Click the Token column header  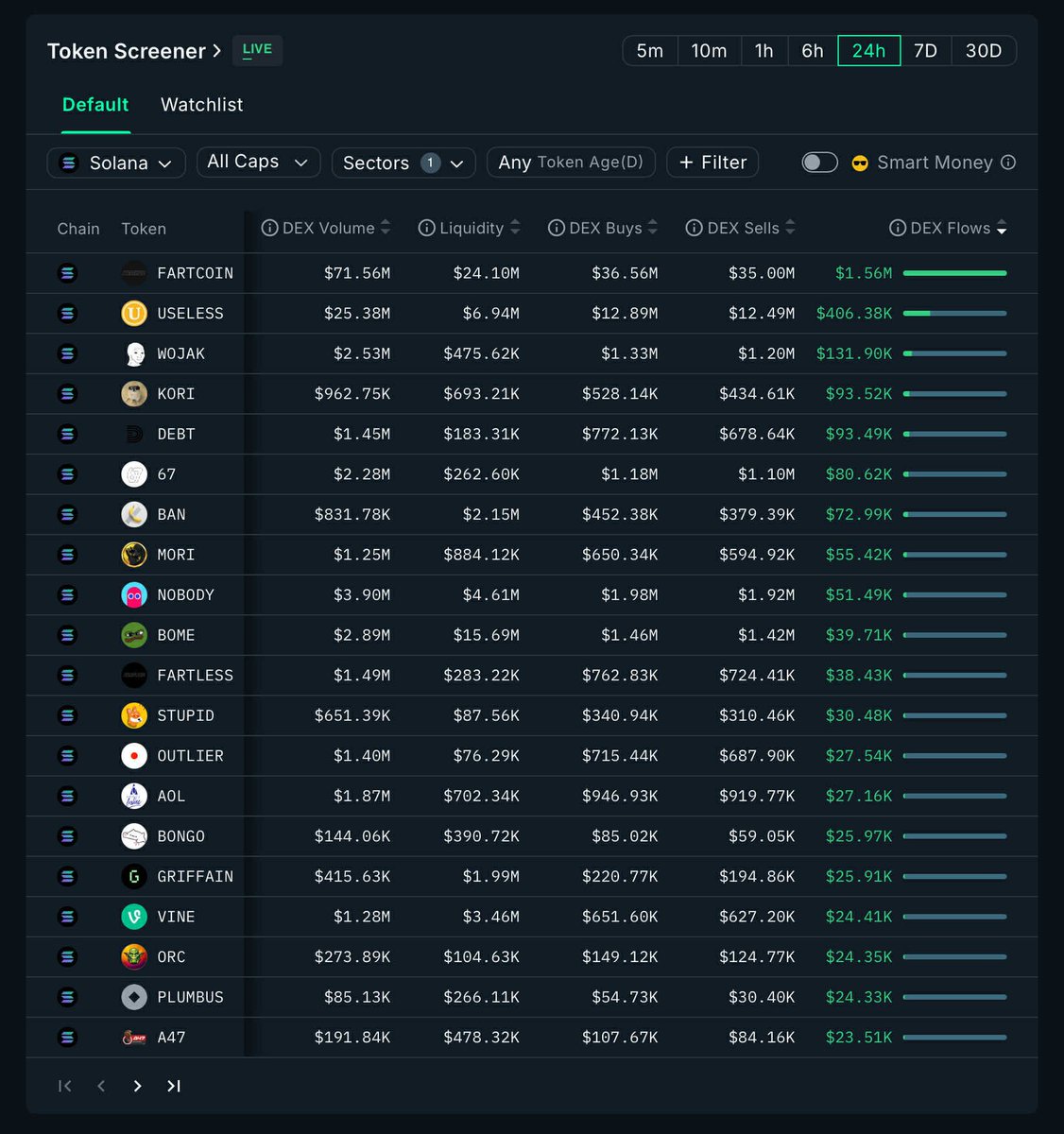tap(144, 229)
